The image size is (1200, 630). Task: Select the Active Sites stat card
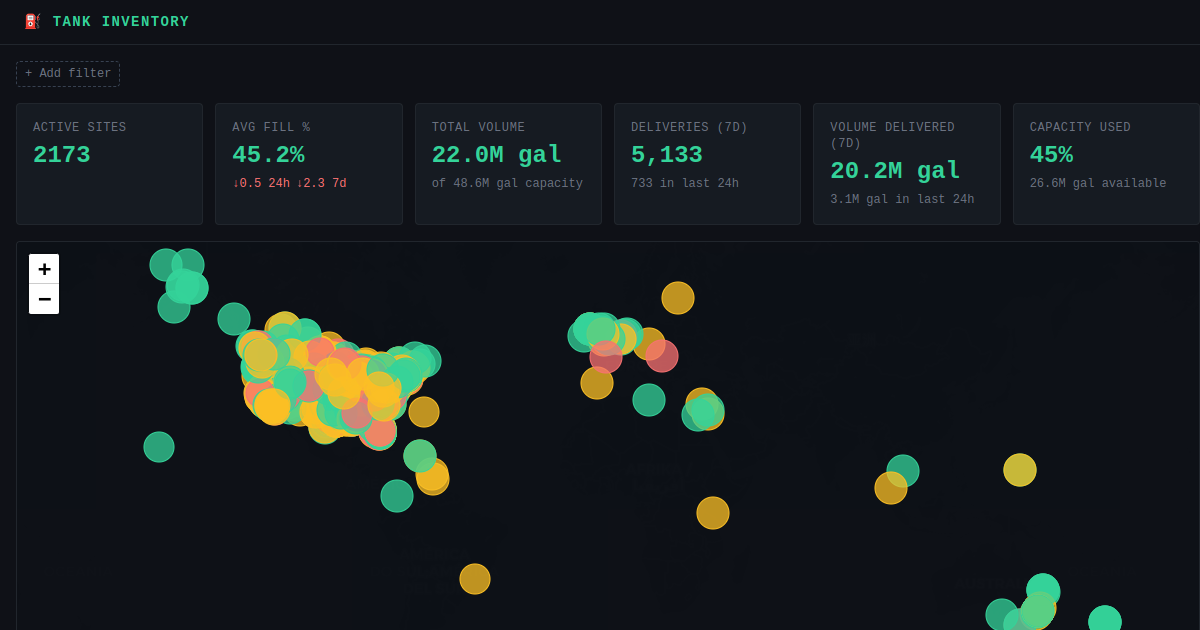(x=109, y=164)
